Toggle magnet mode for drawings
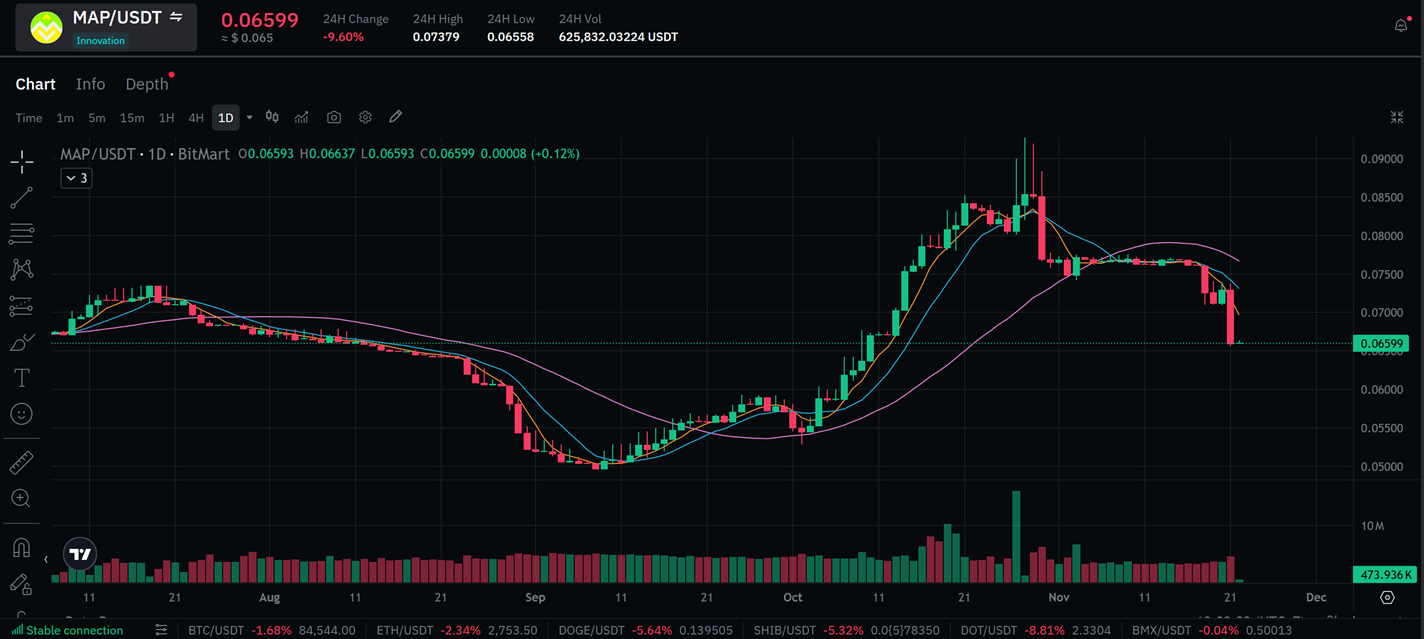The width and height of the screenshot is (1424, 639). (21, 548)
